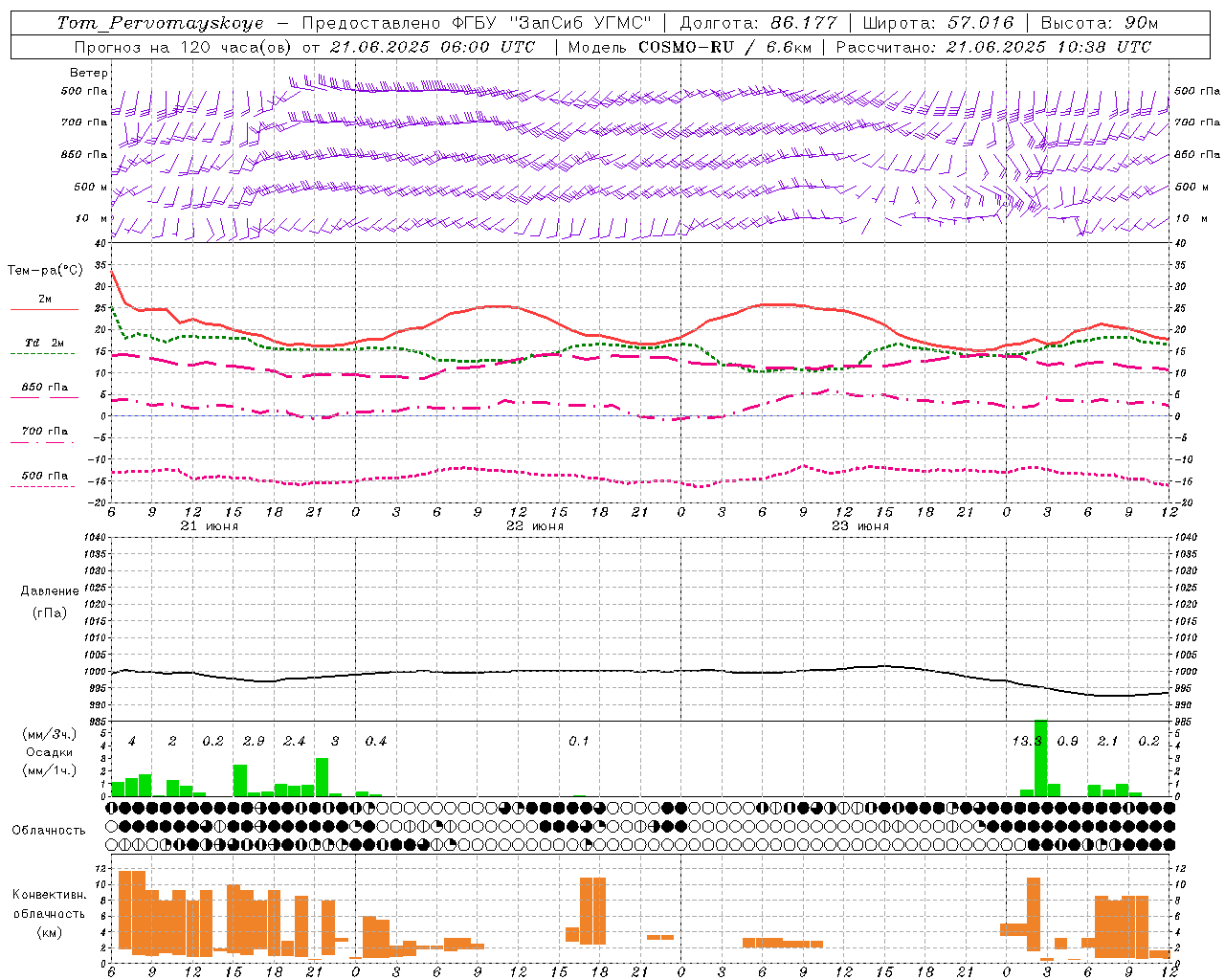The height and width of the screenshot is (980, 1225).
Task: Click the 2.1 precipitation value
Action: (x=1108, y=742)
